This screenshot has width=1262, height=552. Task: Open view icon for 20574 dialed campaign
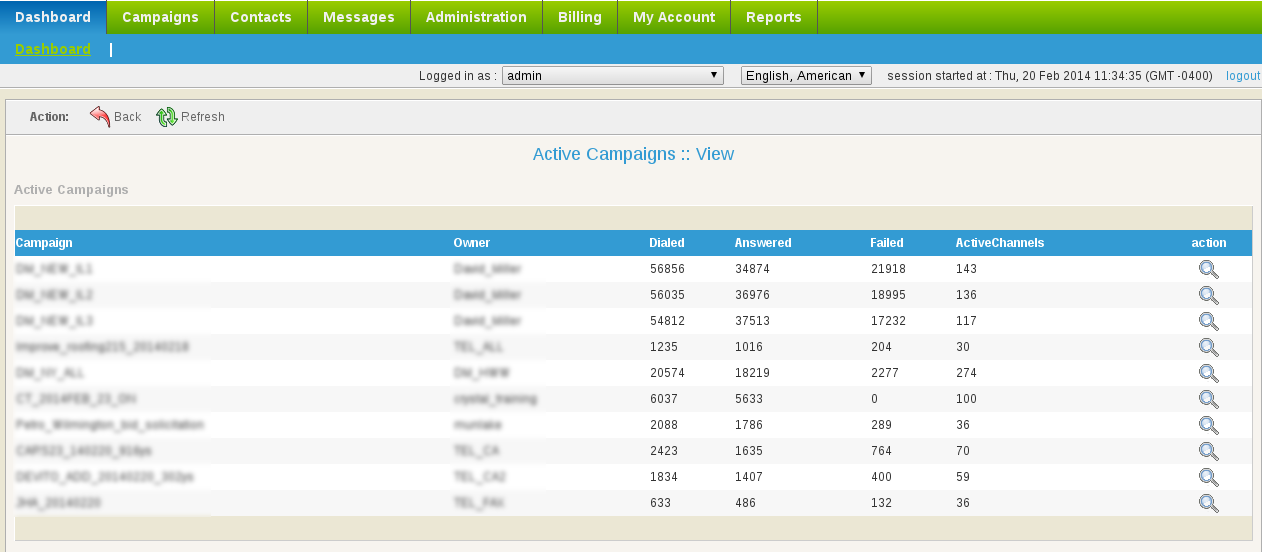pos(1208,373)
